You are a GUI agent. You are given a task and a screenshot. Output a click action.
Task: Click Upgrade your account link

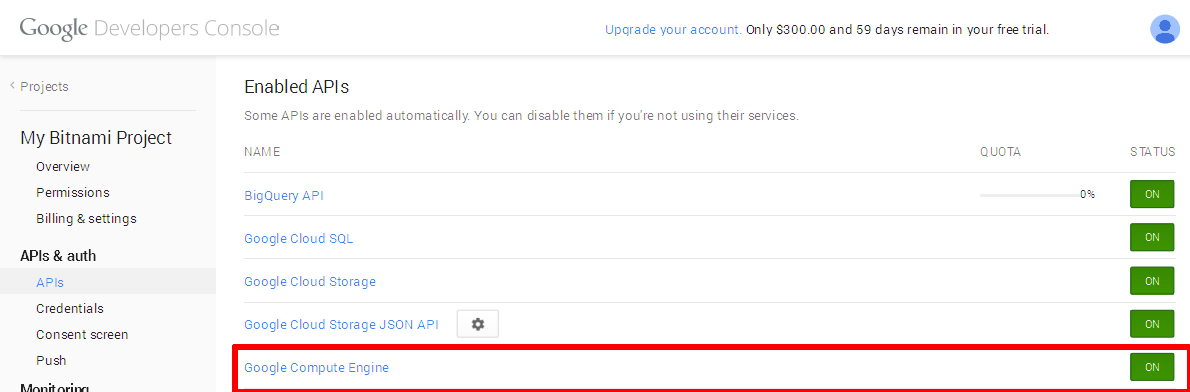[x=673, y=30]
